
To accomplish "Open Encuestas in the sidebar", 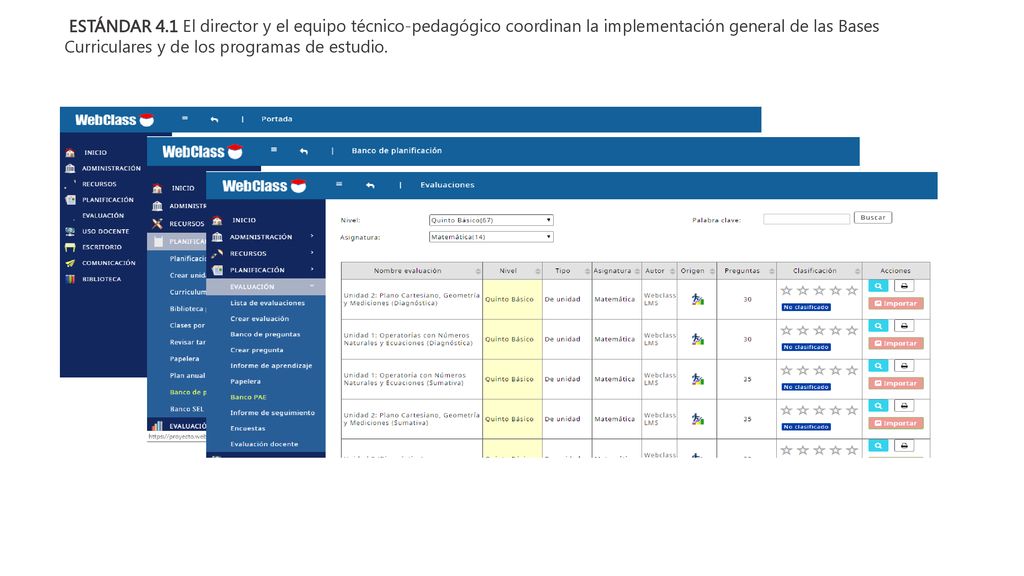I will [248, 428].
